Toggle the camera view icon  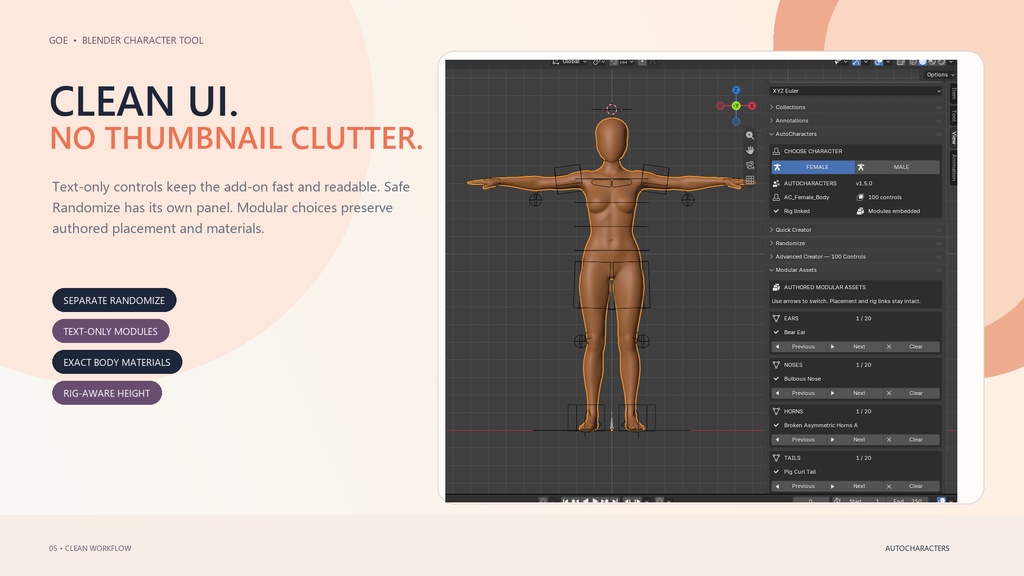coord(750,165)
